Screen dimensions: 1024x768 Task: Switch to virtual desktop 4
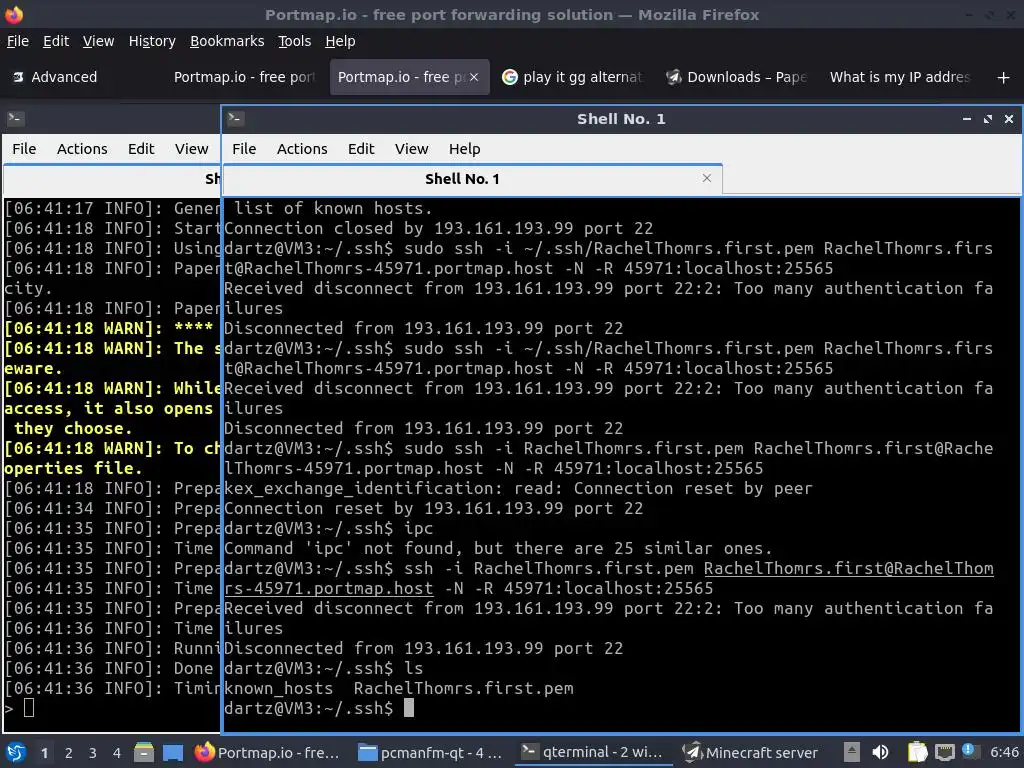click(116, 753)
